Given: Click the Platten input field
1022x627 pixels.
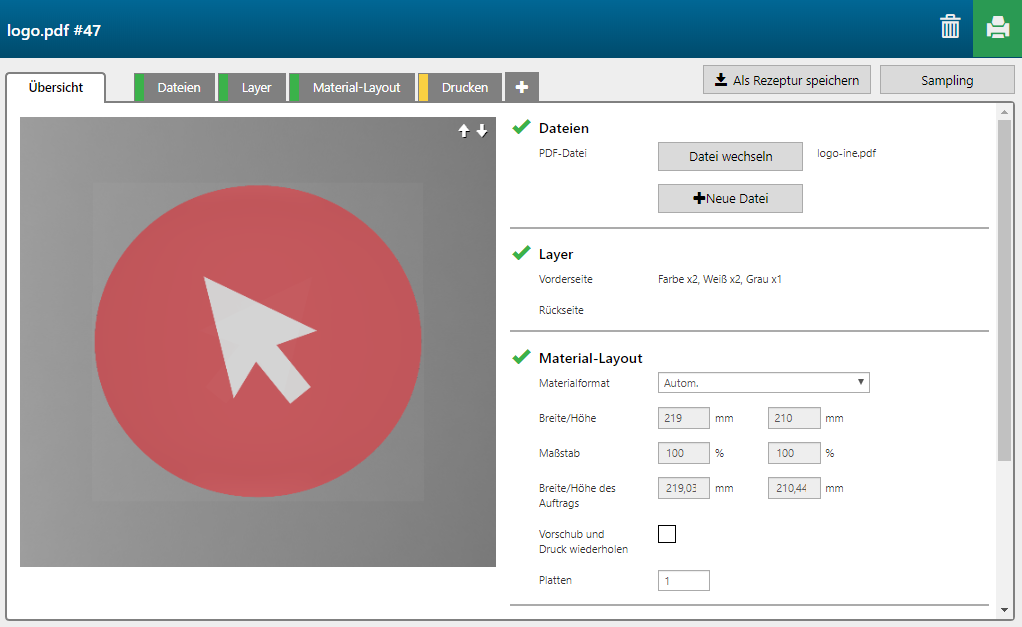Looking at the screenshot, I should click(x=684, y=580).
